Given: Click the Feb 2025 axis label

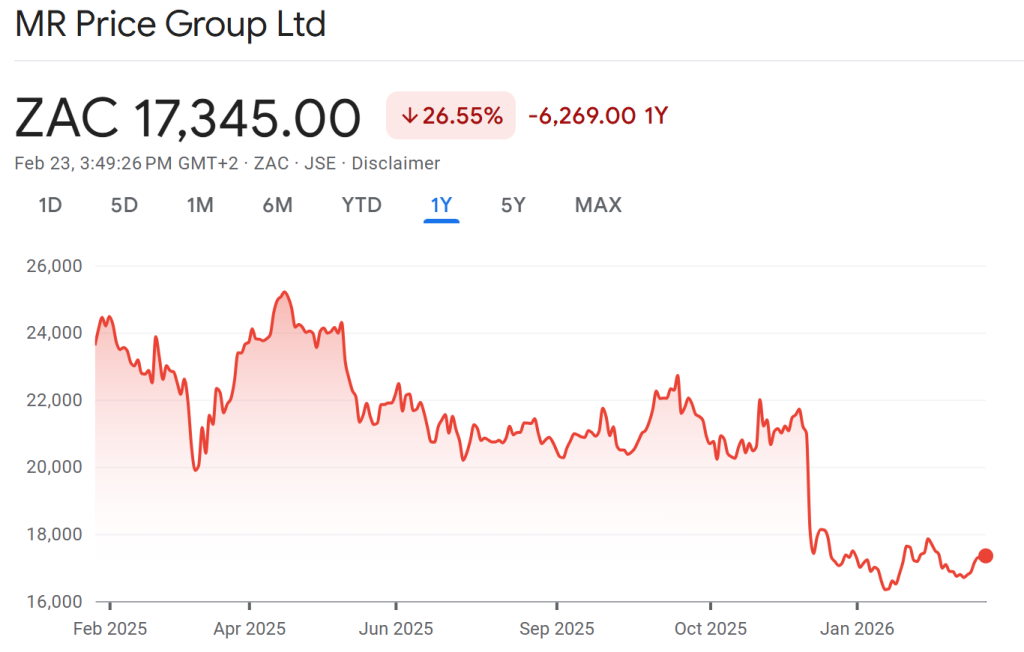Looking at the screenshot, I should [x=110, y=629].
